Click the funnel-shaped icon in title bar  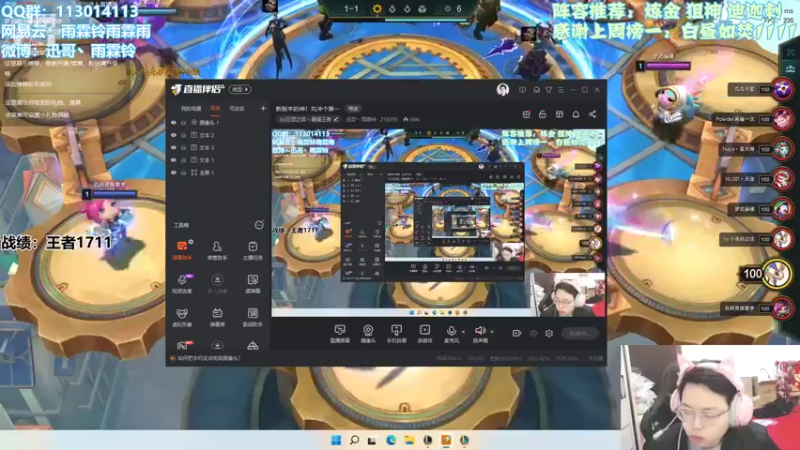coord(548,90)
